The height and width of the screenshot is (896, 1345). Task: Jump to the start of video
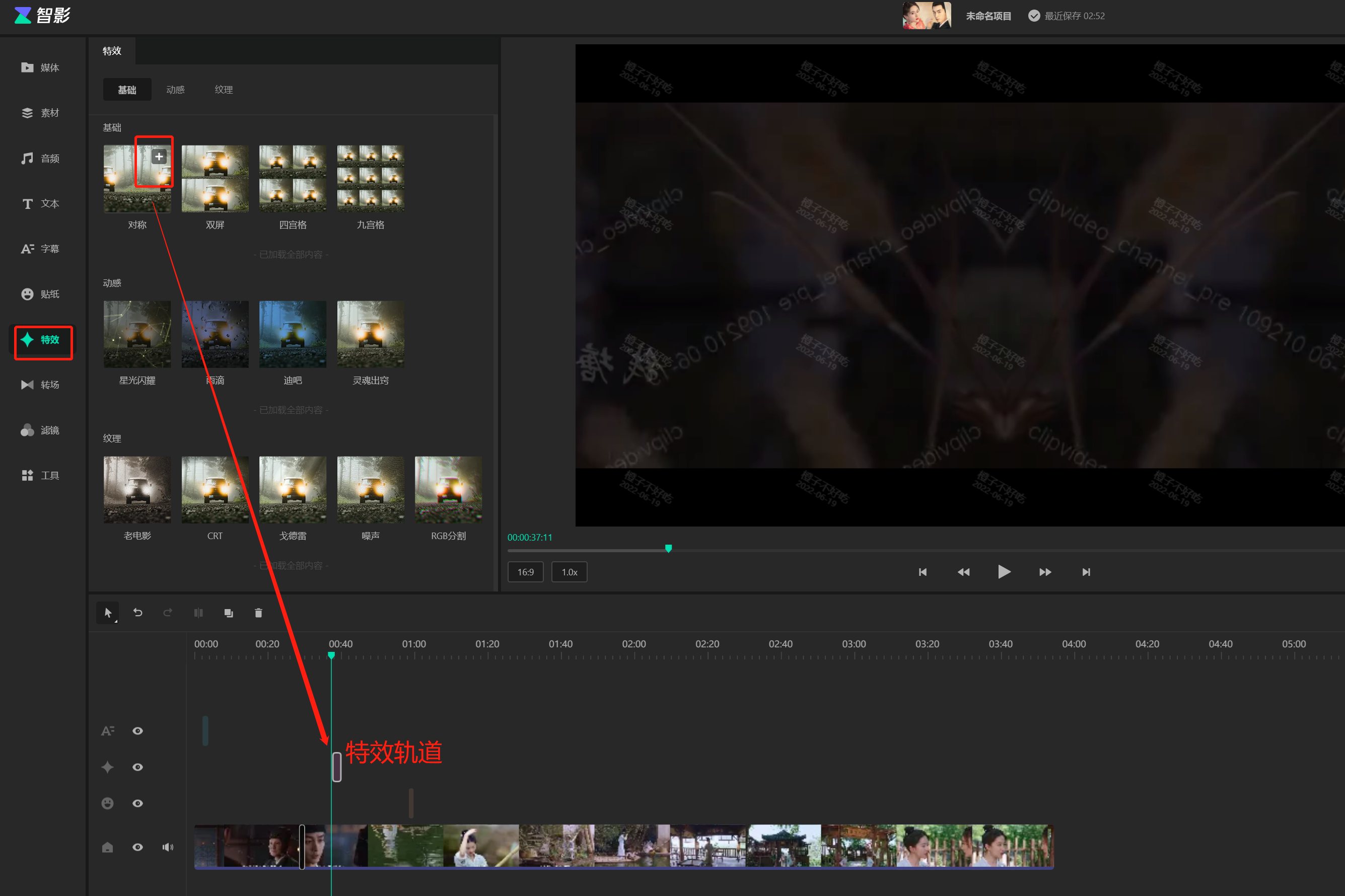click(x=923, y=572)
